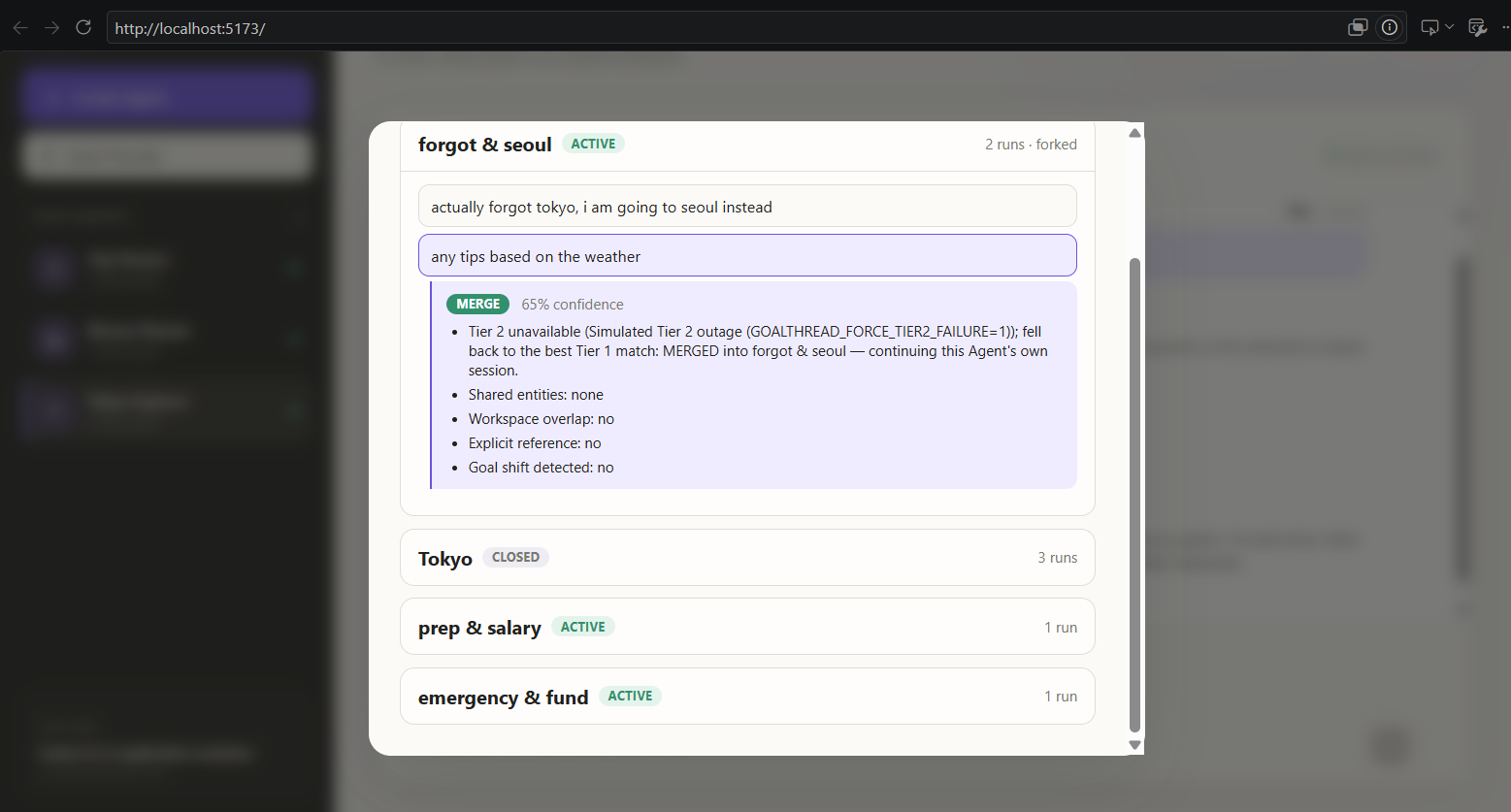Select the 'actually forgot tokyo' message
The height and width of the screenshot is (812, 1511).
click(747, 206)
